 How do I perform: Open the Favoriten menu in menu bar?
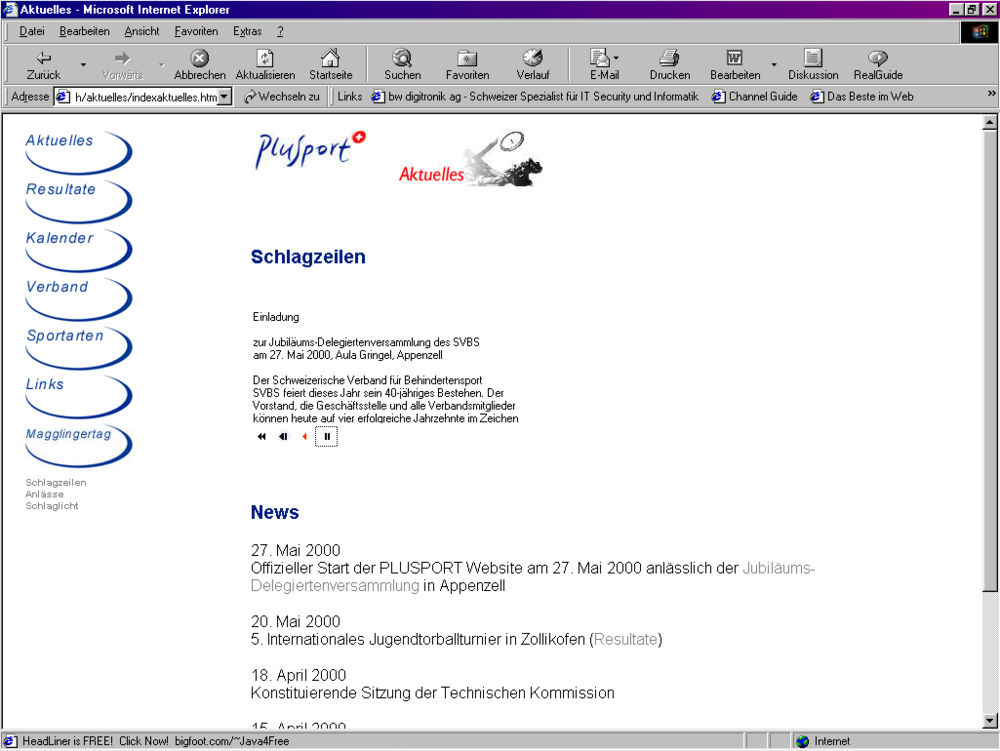coord(196,31)
